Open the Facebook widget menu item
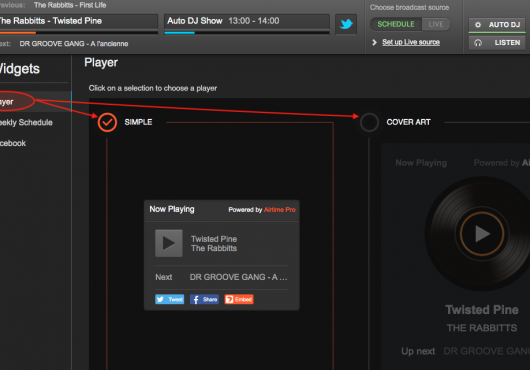Screen dimensions: 530x370 click(x=13, y=143)
